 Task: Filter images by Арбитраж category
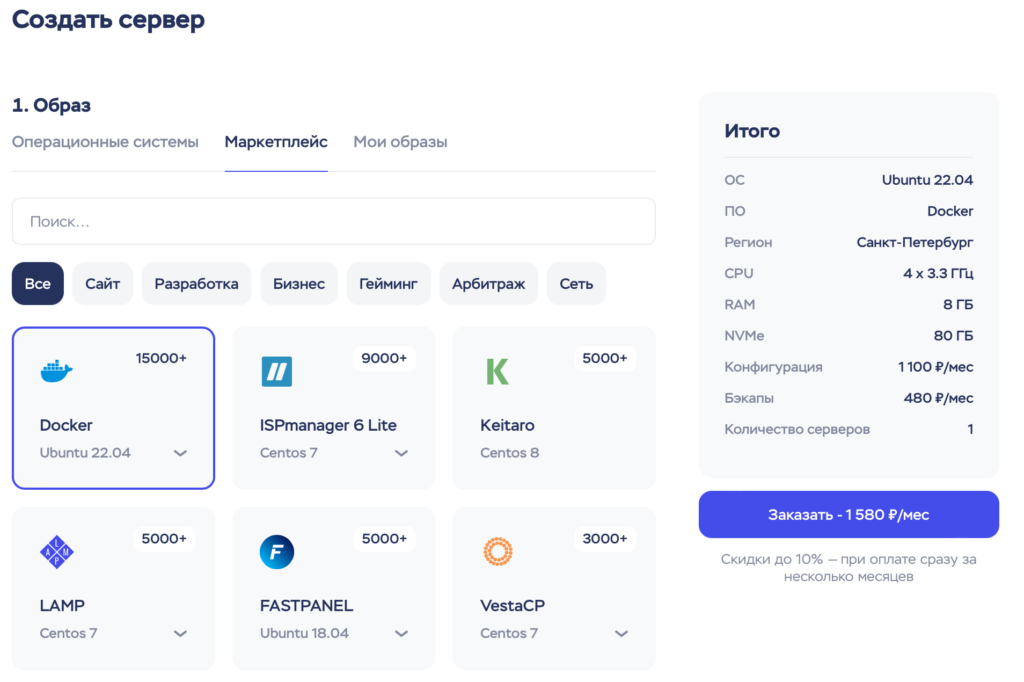(488, 284)
